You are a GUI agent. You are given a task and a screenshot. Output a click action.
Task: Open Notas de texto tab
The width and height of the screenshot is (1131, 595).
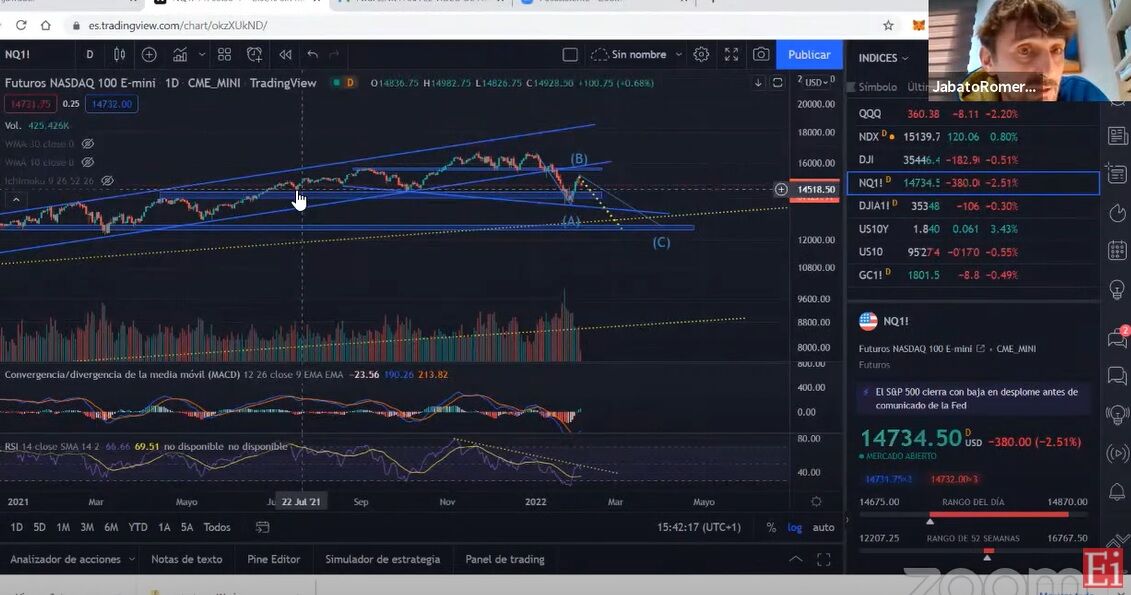[186, 559]
